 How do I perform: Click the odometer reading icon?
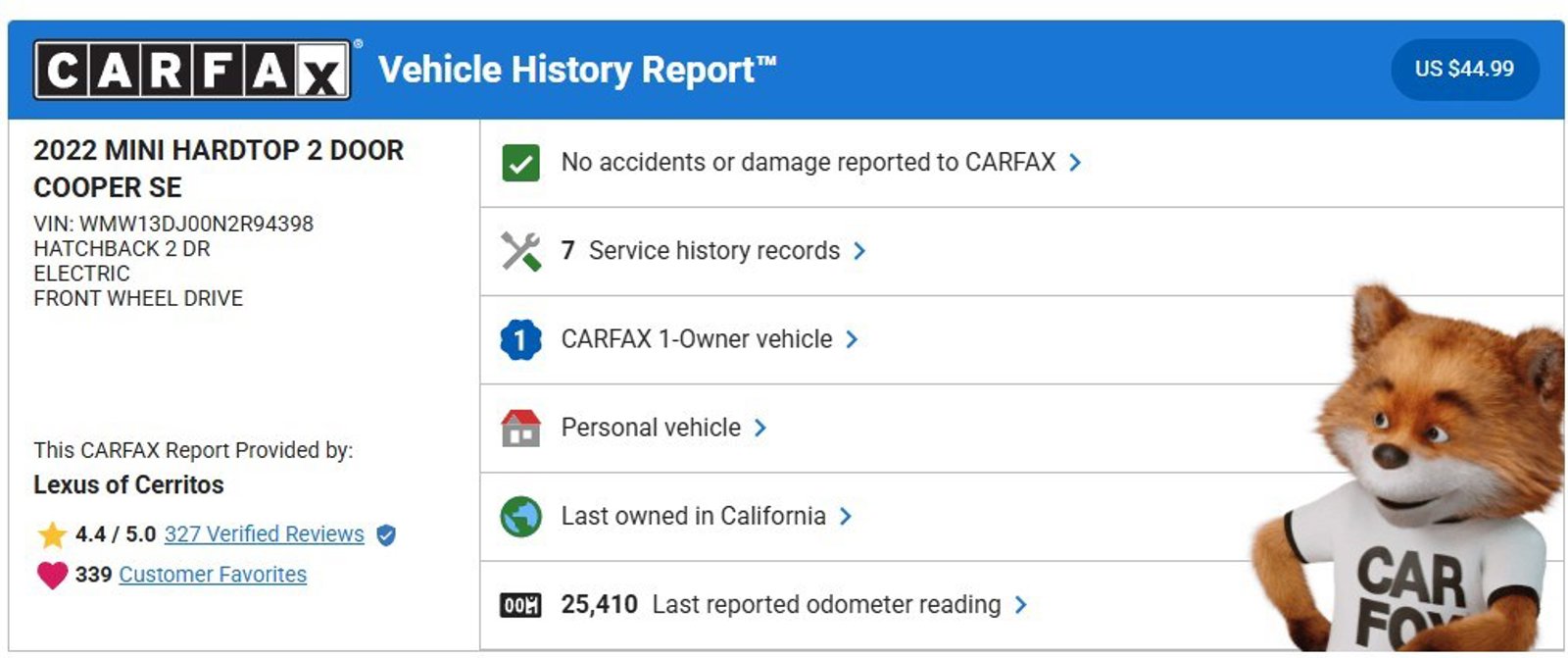pos(520,605)
